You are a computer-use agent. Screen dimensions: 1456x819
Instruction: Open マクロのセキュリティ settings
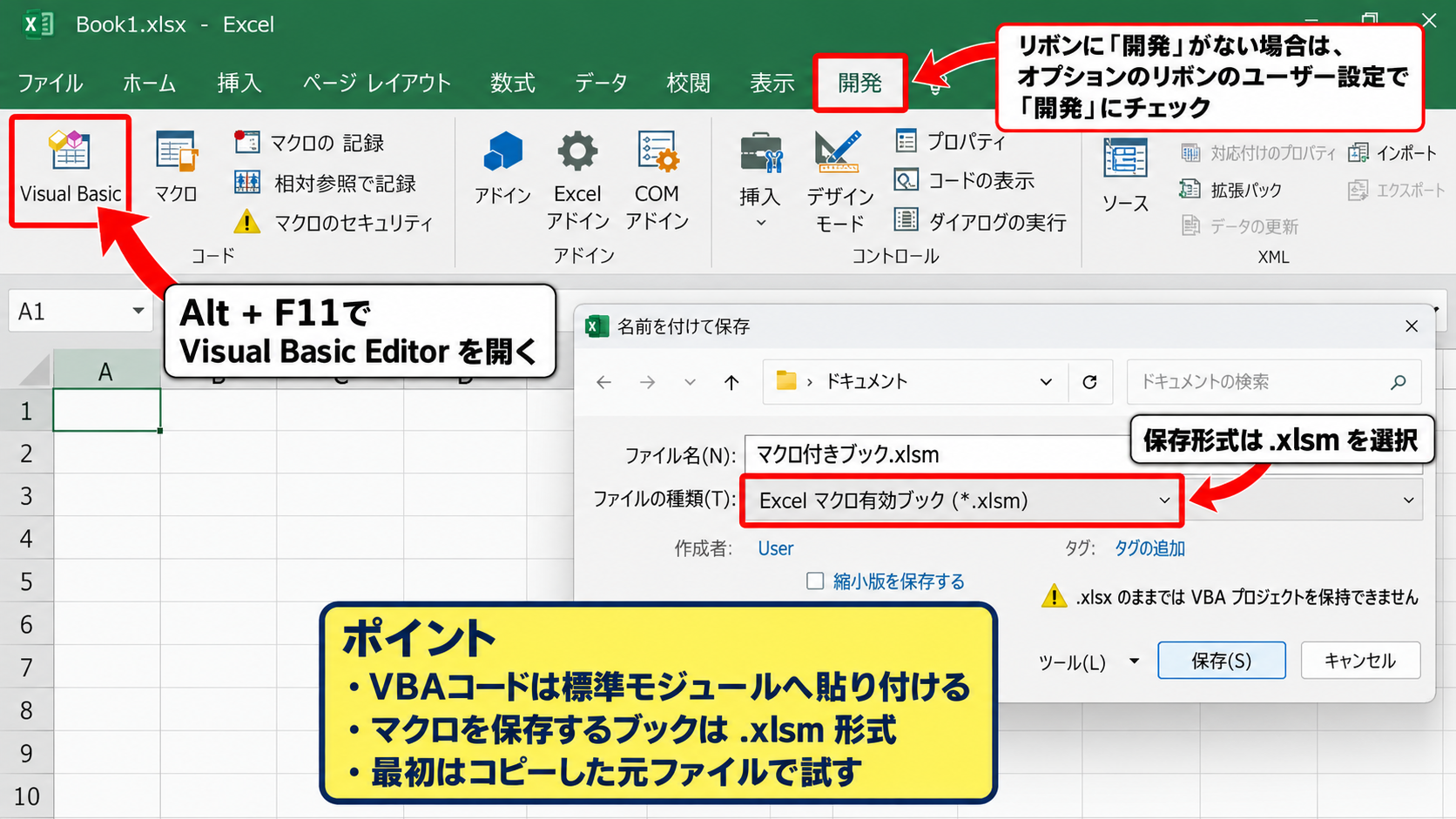[334, 223]
